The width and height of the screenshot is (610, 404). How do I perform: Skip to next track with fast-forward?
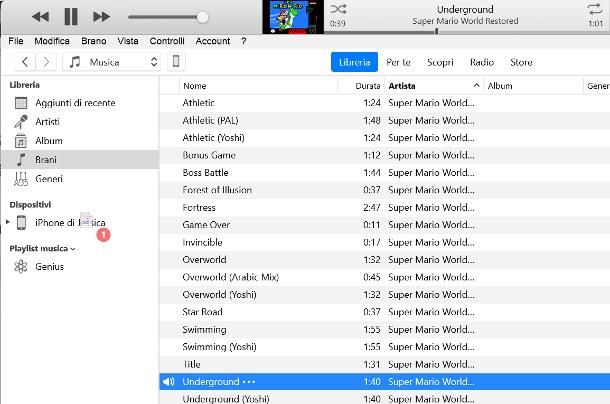(x=102, y=17)
